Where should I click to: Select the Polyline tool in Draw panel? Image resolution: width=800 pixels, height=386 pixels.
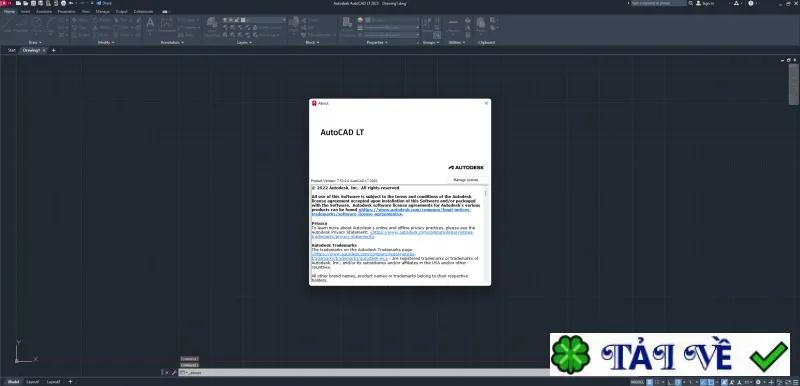tap(21, 24)
